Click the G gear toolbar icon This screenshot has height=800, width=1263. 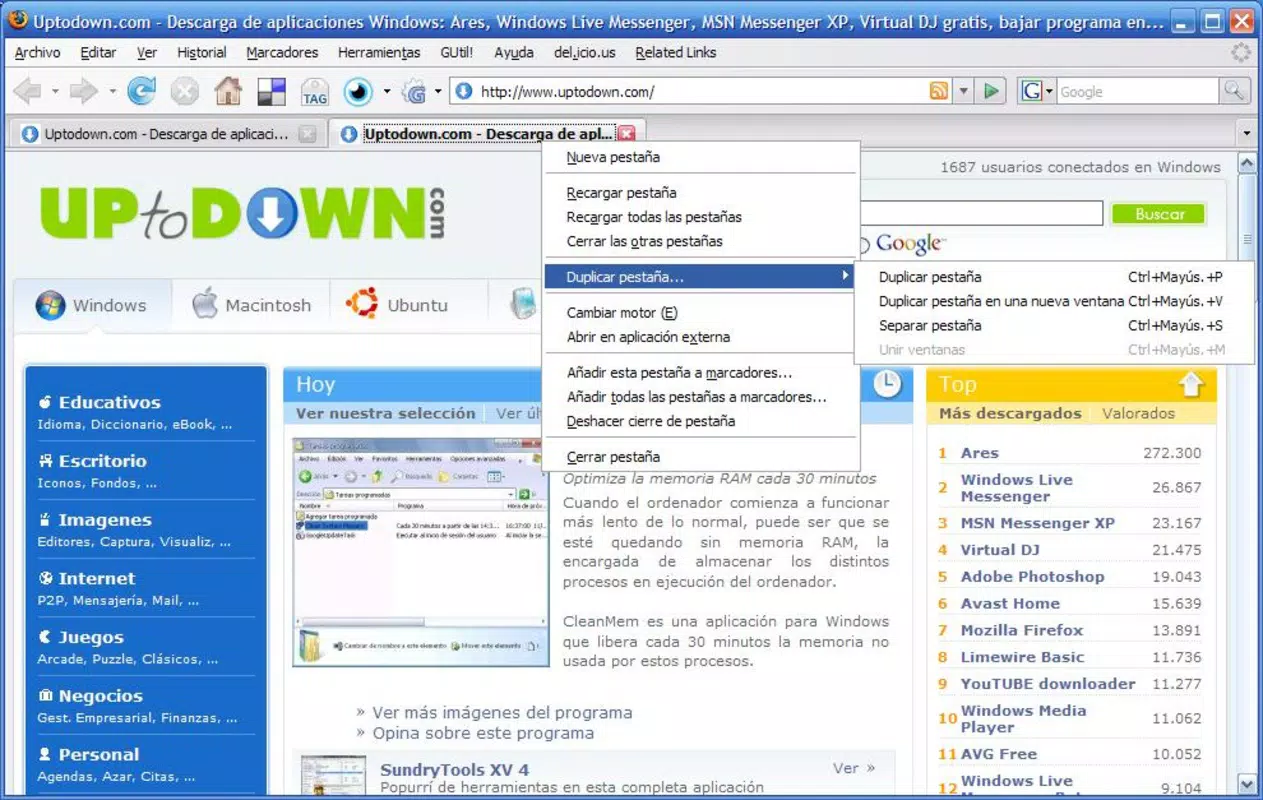pos(414,92)
